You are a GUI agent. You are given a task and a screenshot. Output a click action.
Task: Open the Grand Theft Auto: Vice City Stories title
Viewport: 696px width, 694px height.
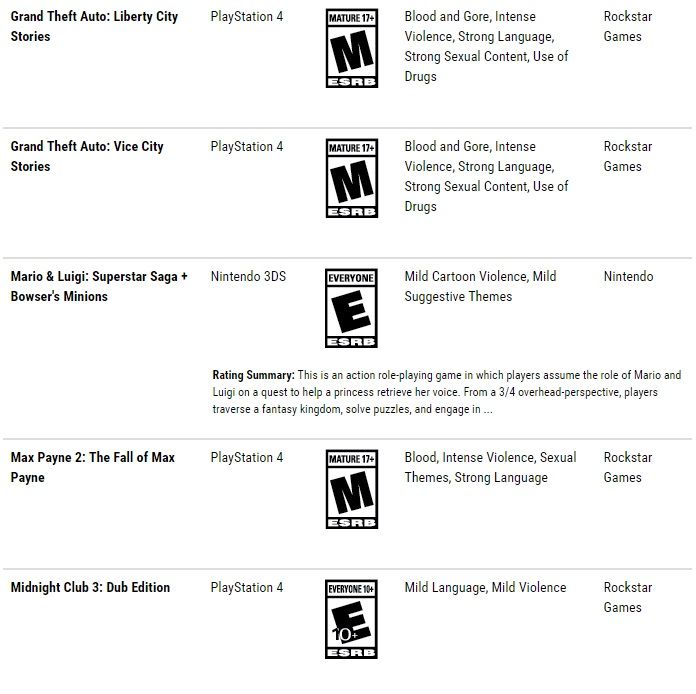pyautogui.click(x=87, y=157)
